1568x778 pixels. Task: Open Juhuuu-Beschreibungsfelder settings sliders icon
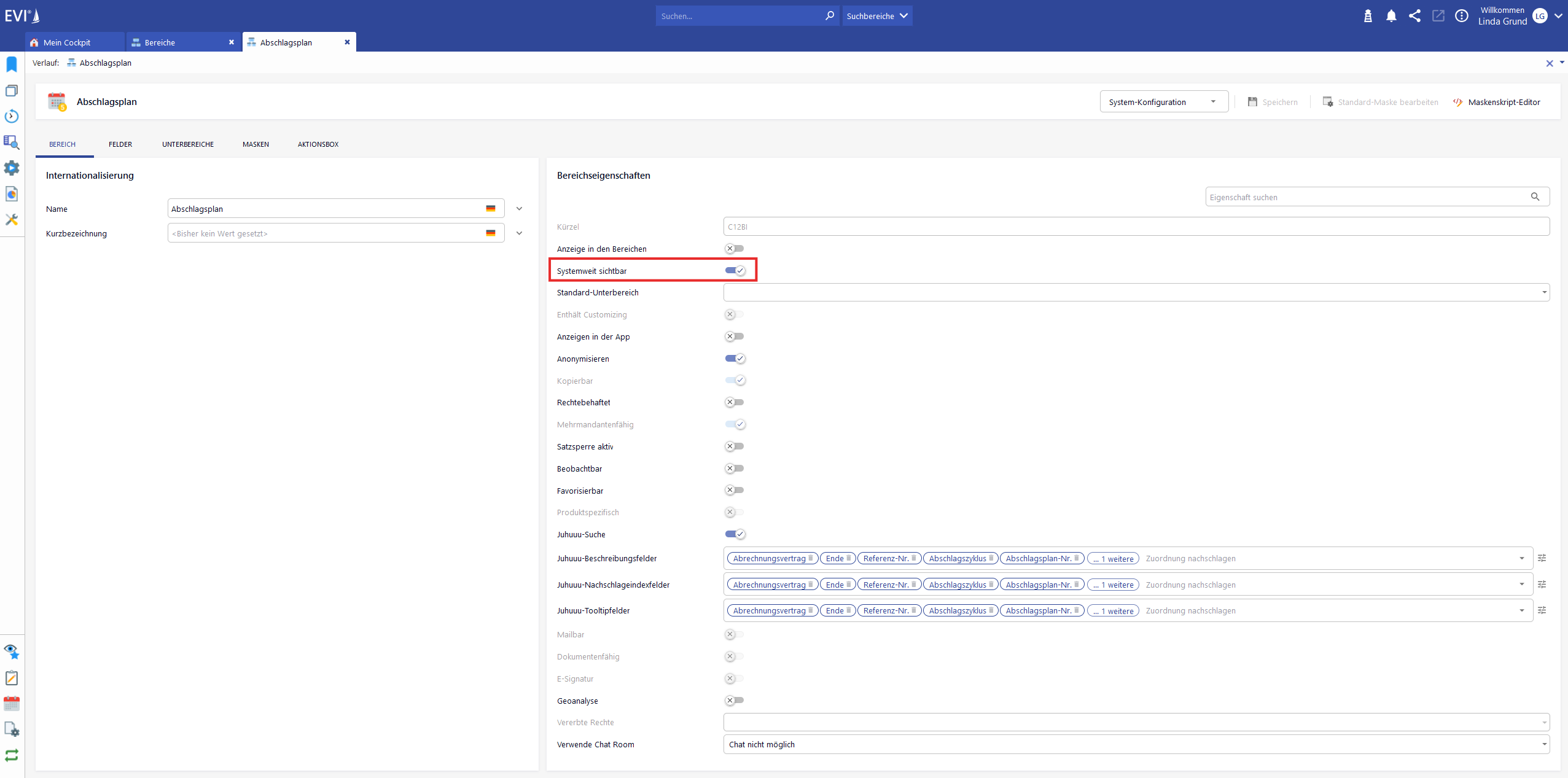click(1542, 558)
